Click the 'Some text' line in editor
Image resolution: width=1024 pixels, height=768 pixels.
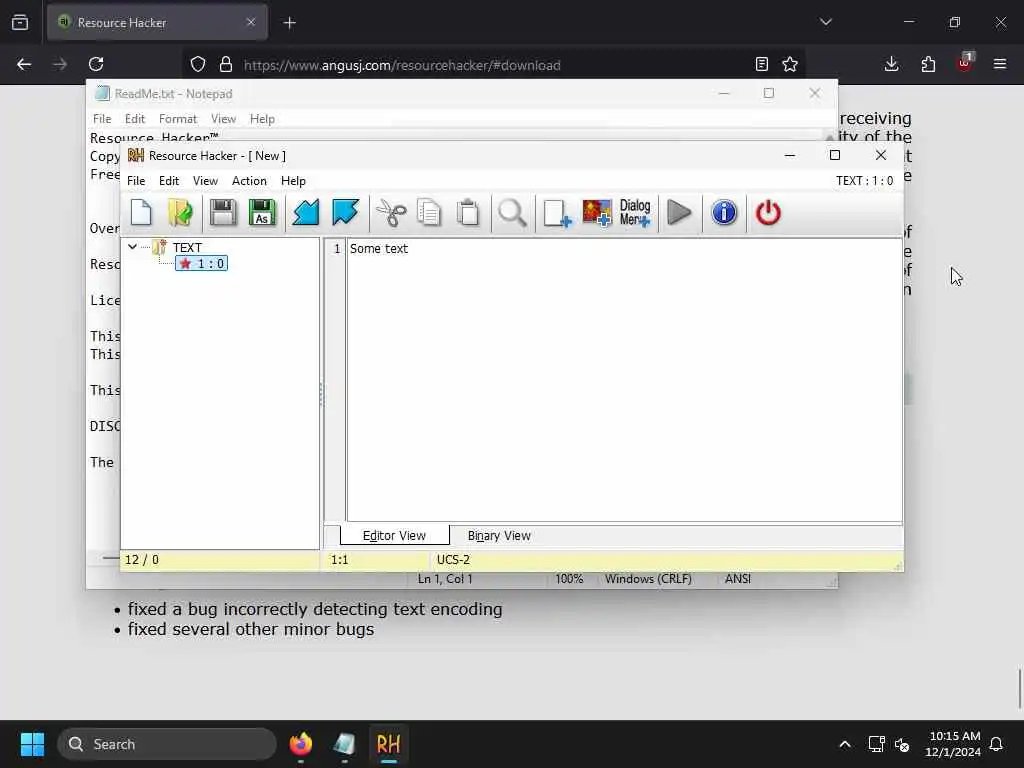click(379, 249)
